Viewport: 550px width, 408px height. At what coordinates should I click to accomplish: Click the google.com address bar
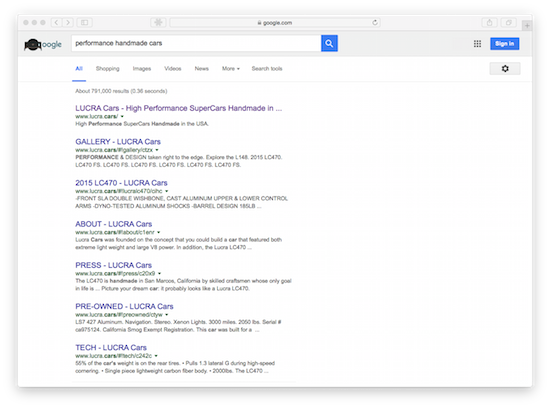click(275, 22)
